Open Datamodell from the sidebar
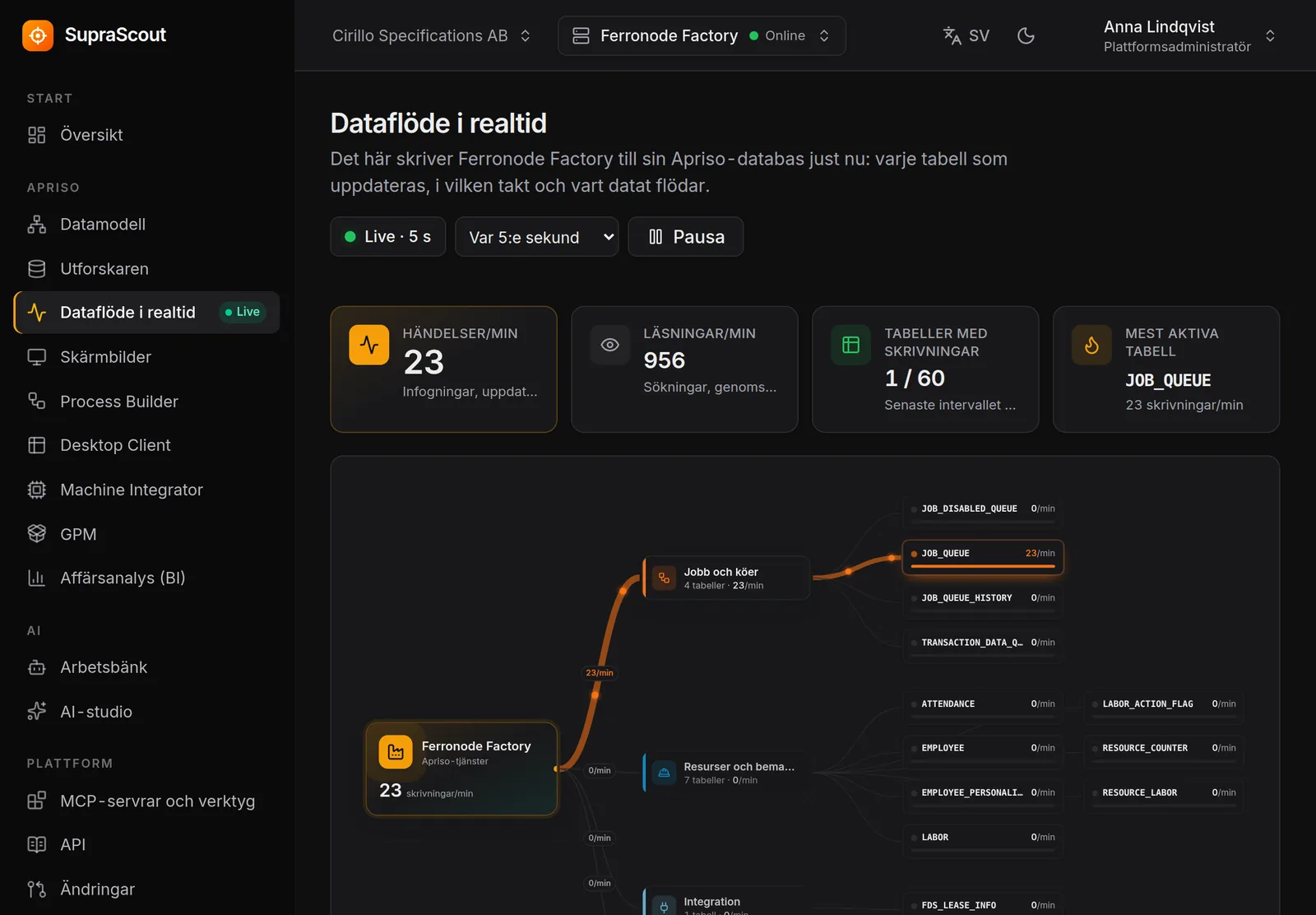The height and width of the screenshot is (915, 1316). [146, 224]
